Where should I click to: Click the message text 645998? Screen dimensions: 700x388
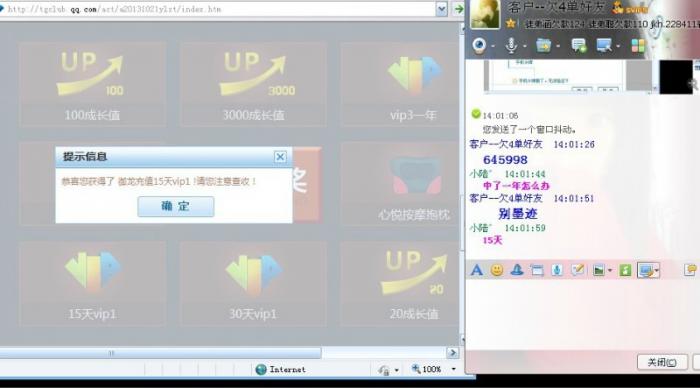click(505, 160)
